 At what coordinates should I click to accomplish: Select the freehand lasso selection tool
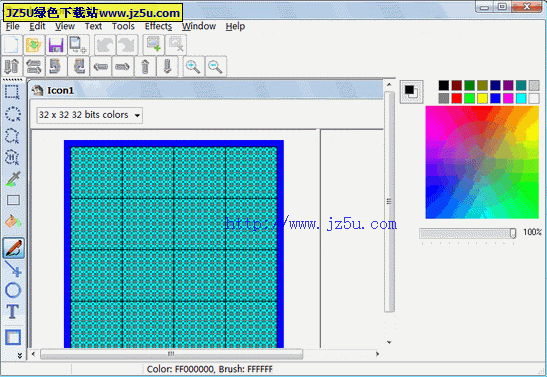pyautogui.click(x=13, y=135)
